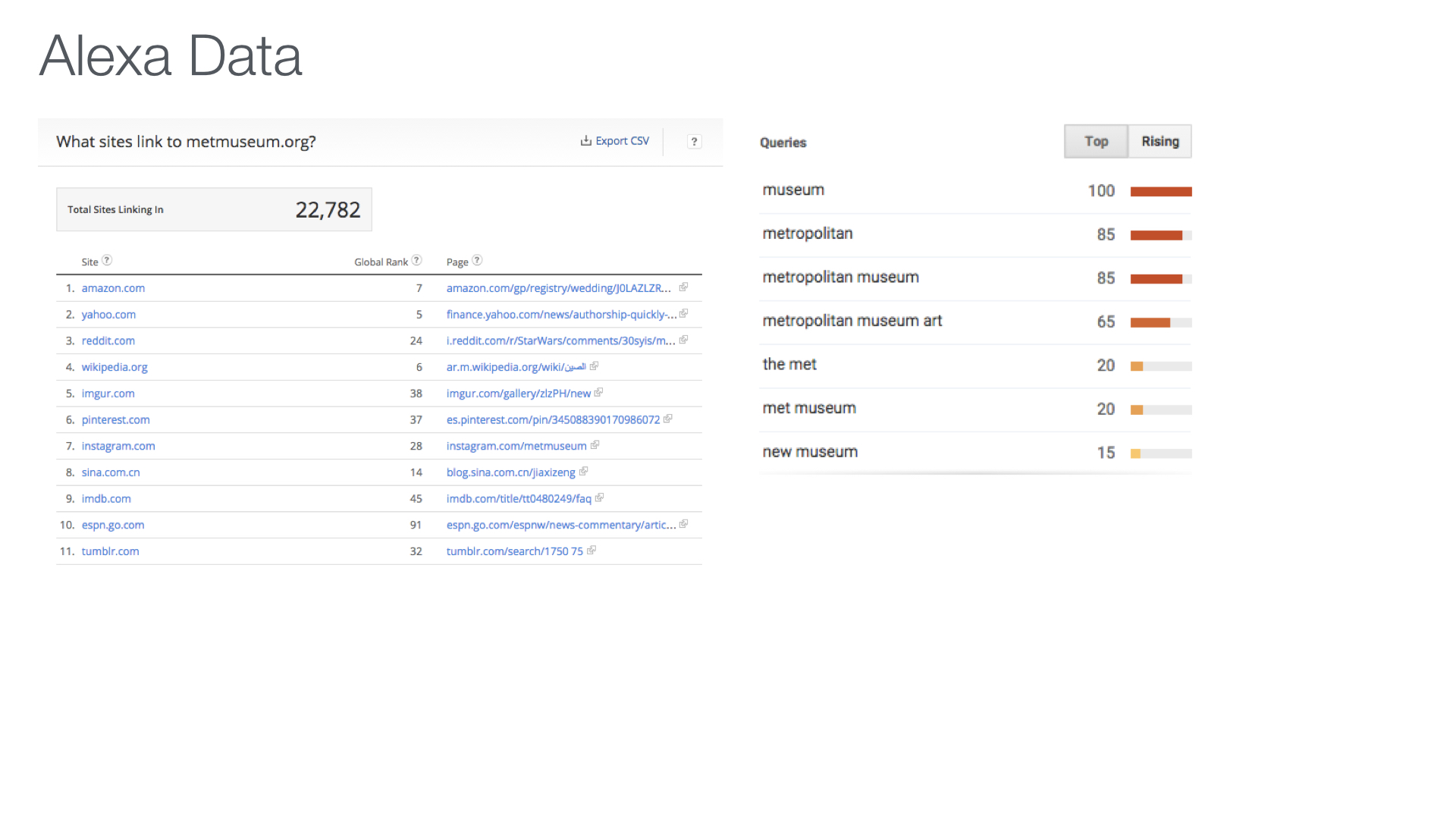Open external link icon for imdb.com/title page
1456x819 pixels.
click(x=599, y=497)
